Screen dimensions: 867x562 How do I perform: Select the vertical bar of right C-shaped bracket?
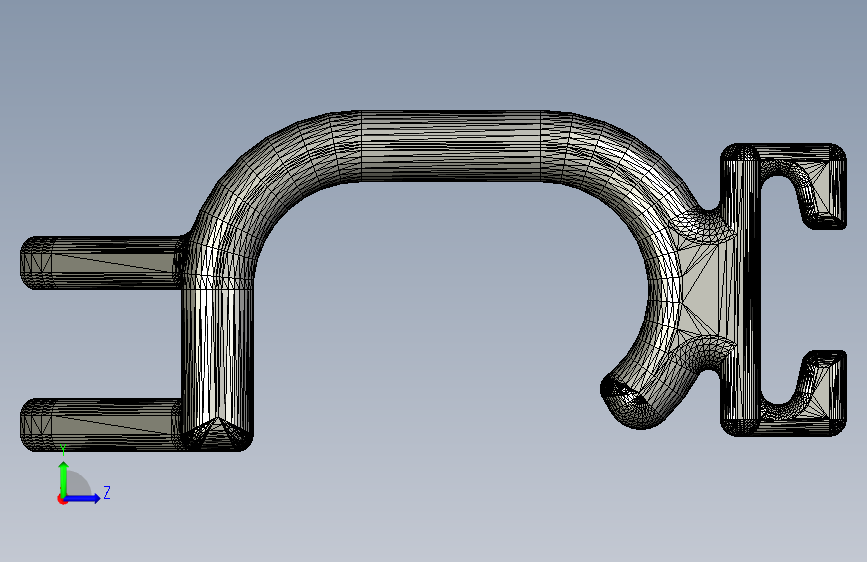[x=741, y=289]
